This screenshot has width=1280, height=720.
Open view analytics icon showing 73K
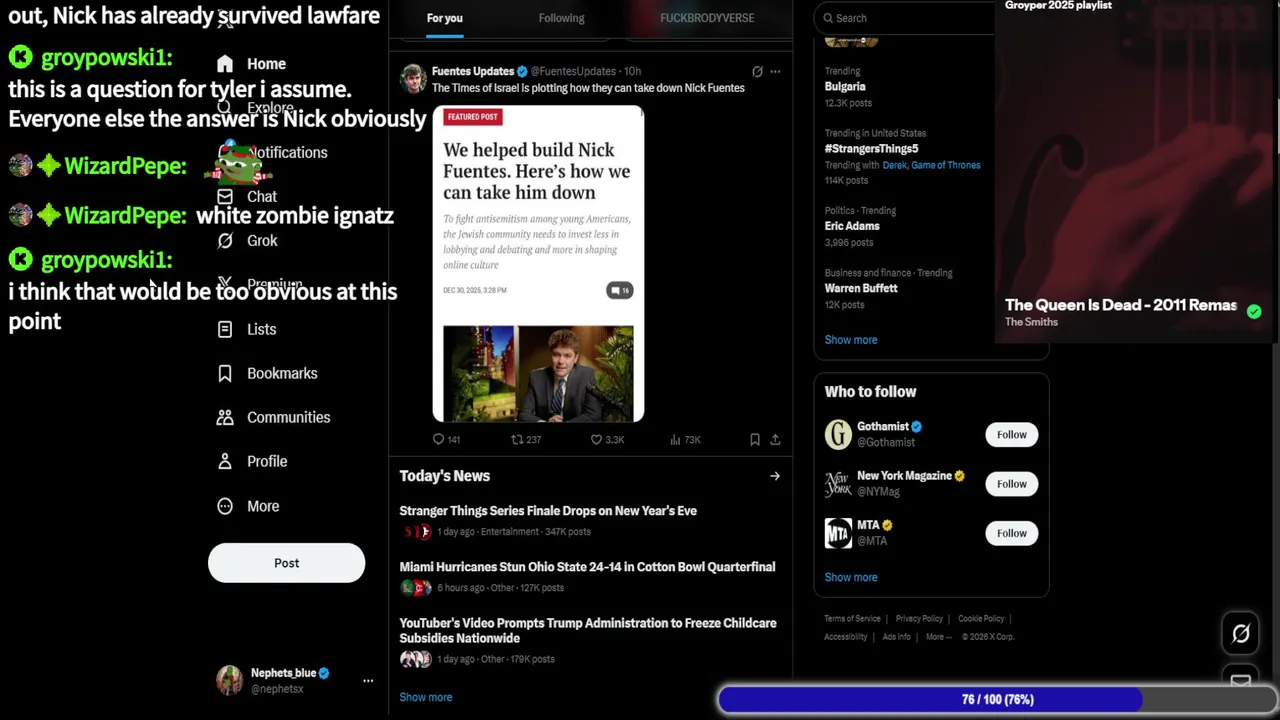676,439
